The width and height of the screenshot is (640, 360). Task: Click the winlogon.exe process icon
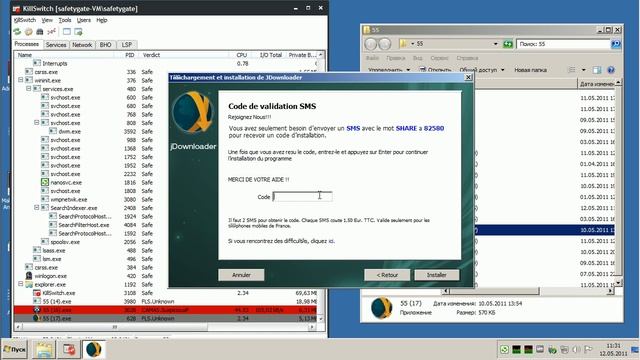[x=29, y=276]
